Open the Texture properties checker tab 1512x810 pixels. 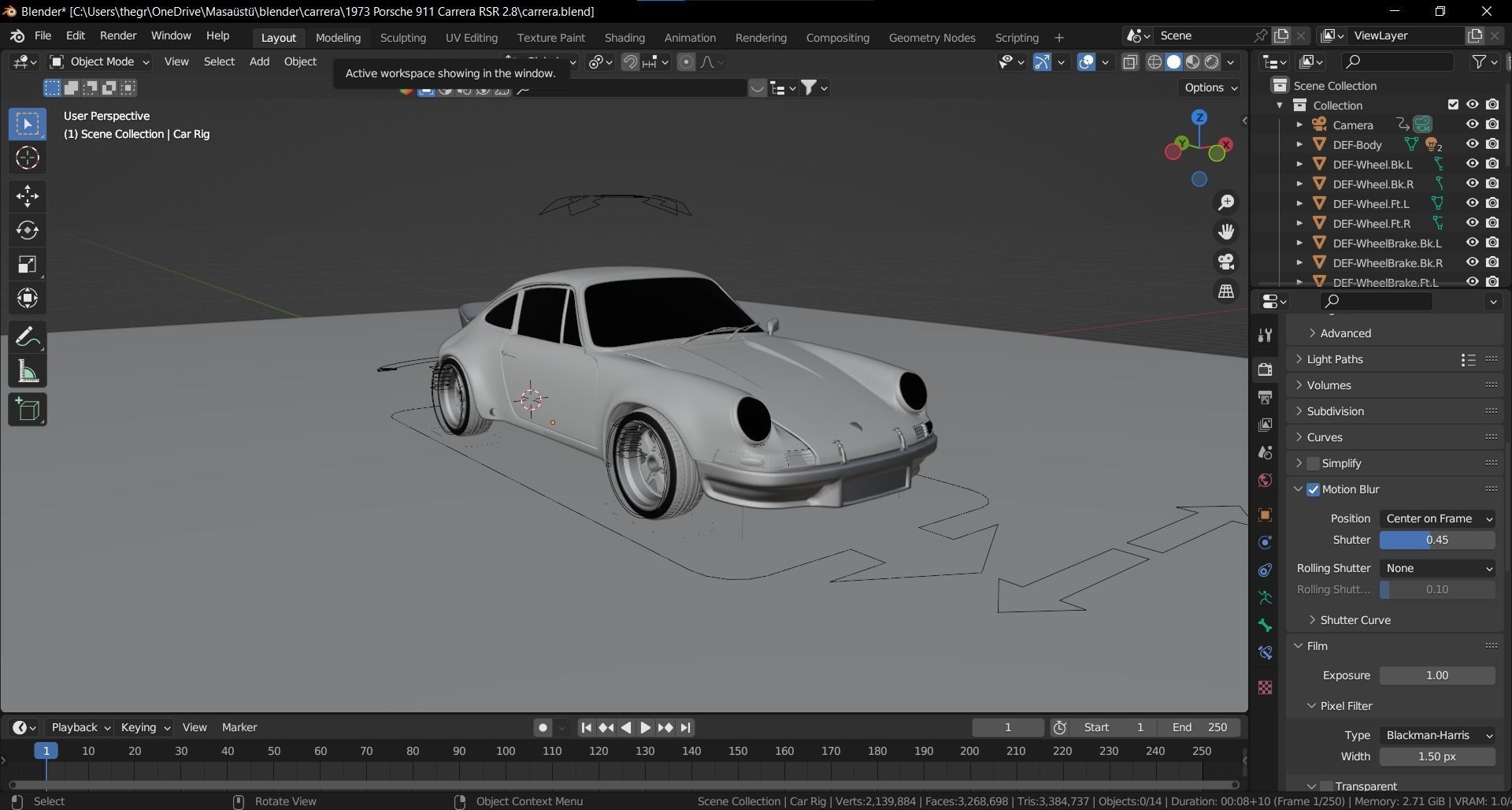(1266, 687)
